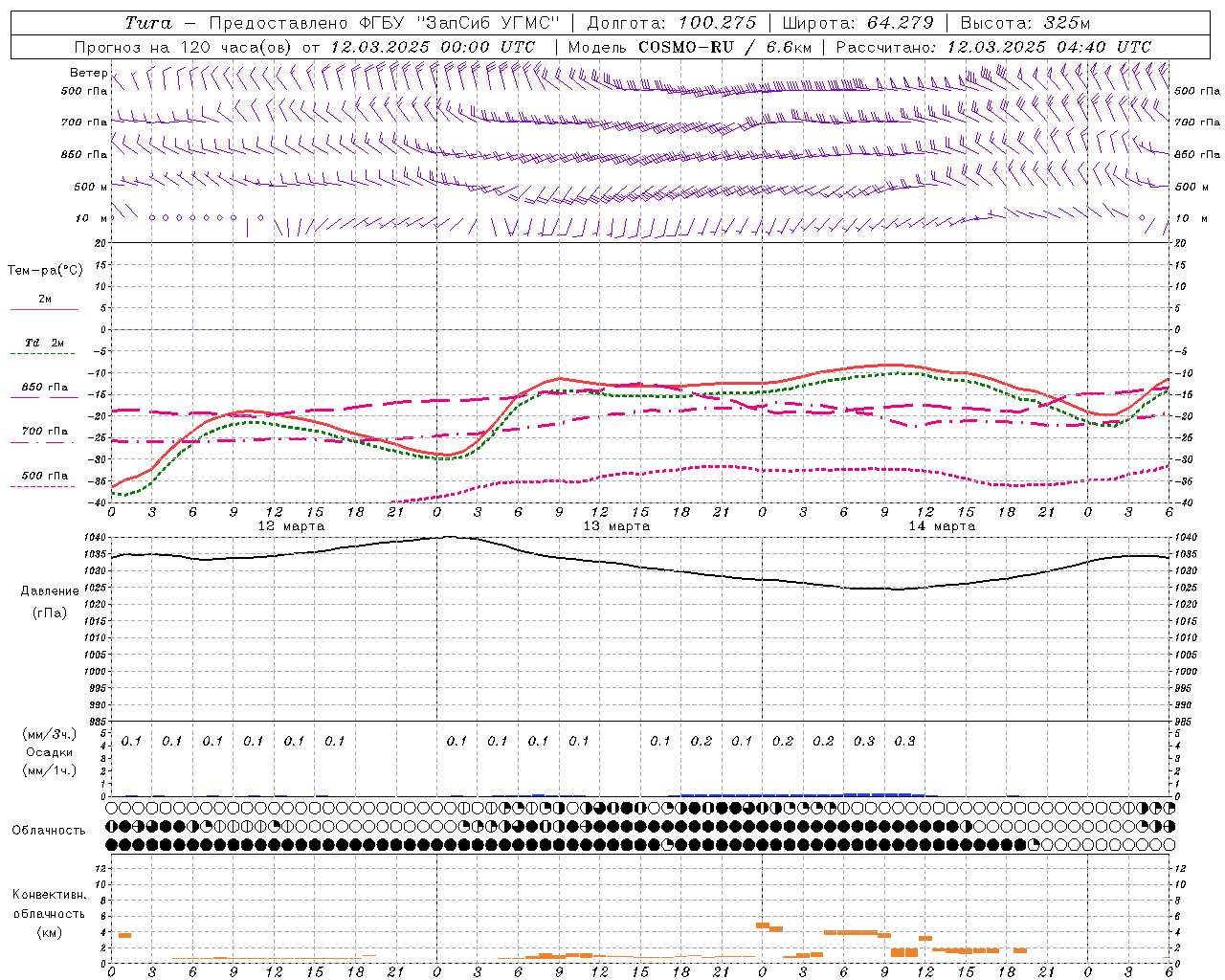Click the "Тем-ра(°C)" temperature panel label

click(45, 271)
